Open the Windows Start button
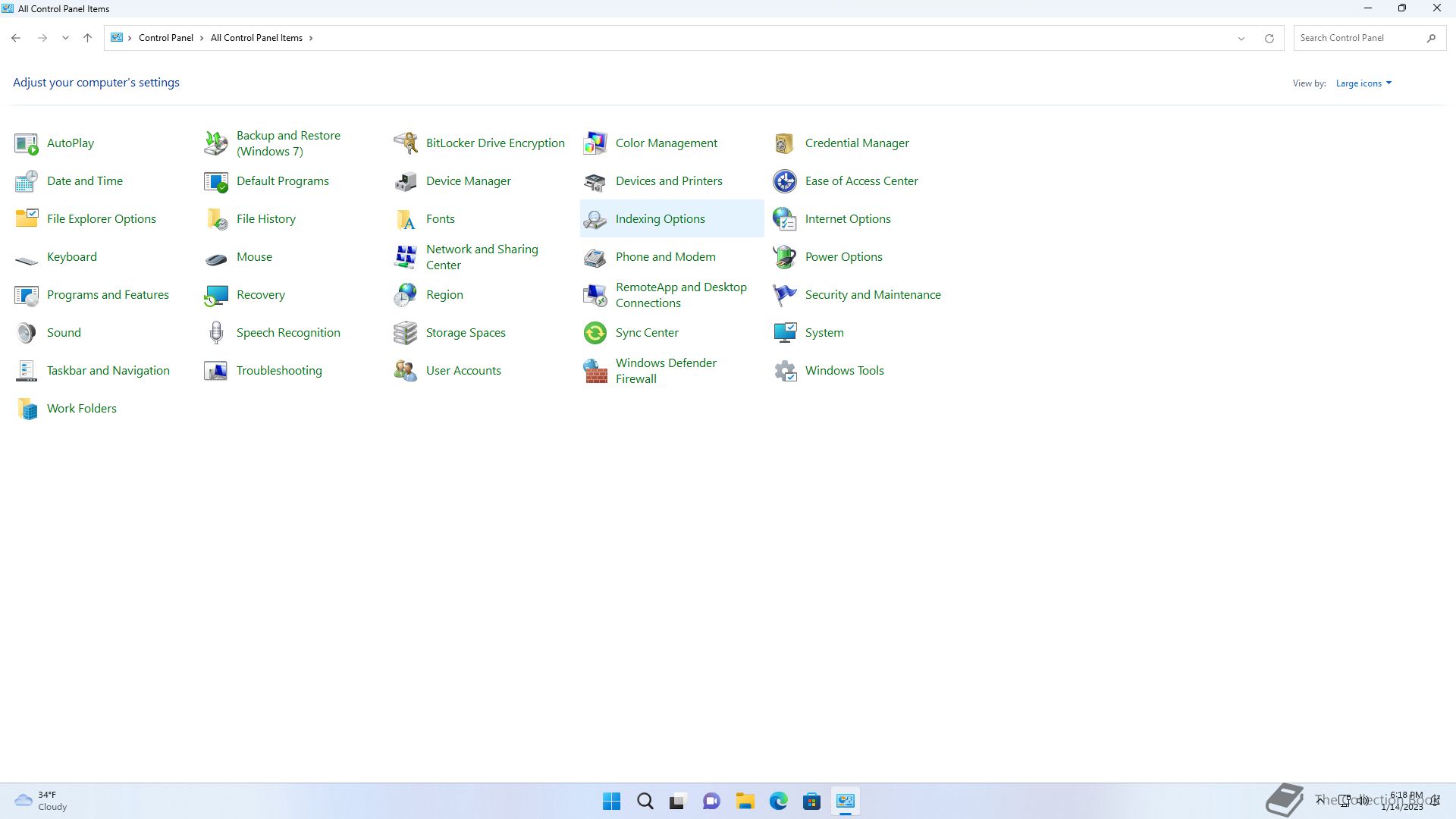The height and width of the screenshot is (819, 1456). coord(612,802)
